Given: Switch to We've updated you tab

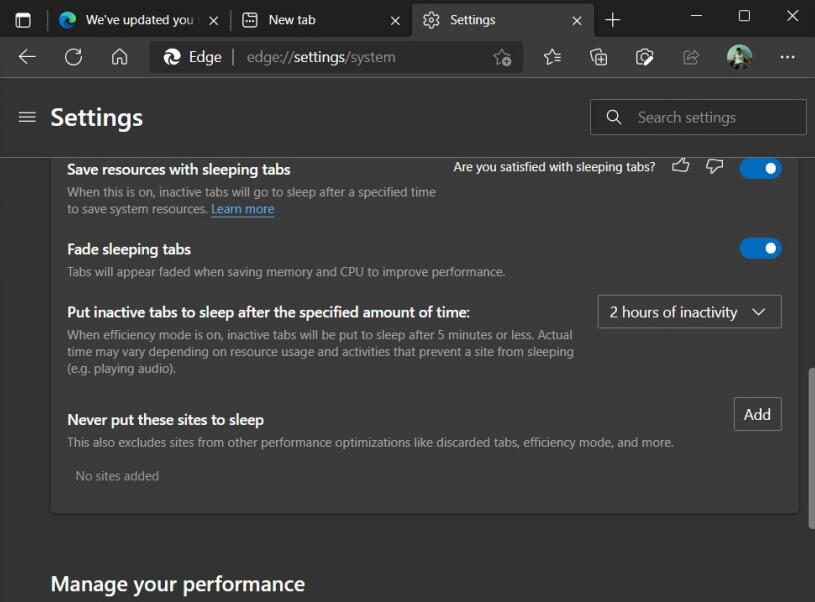Looking at the screenshot, I should coord(138,20).
